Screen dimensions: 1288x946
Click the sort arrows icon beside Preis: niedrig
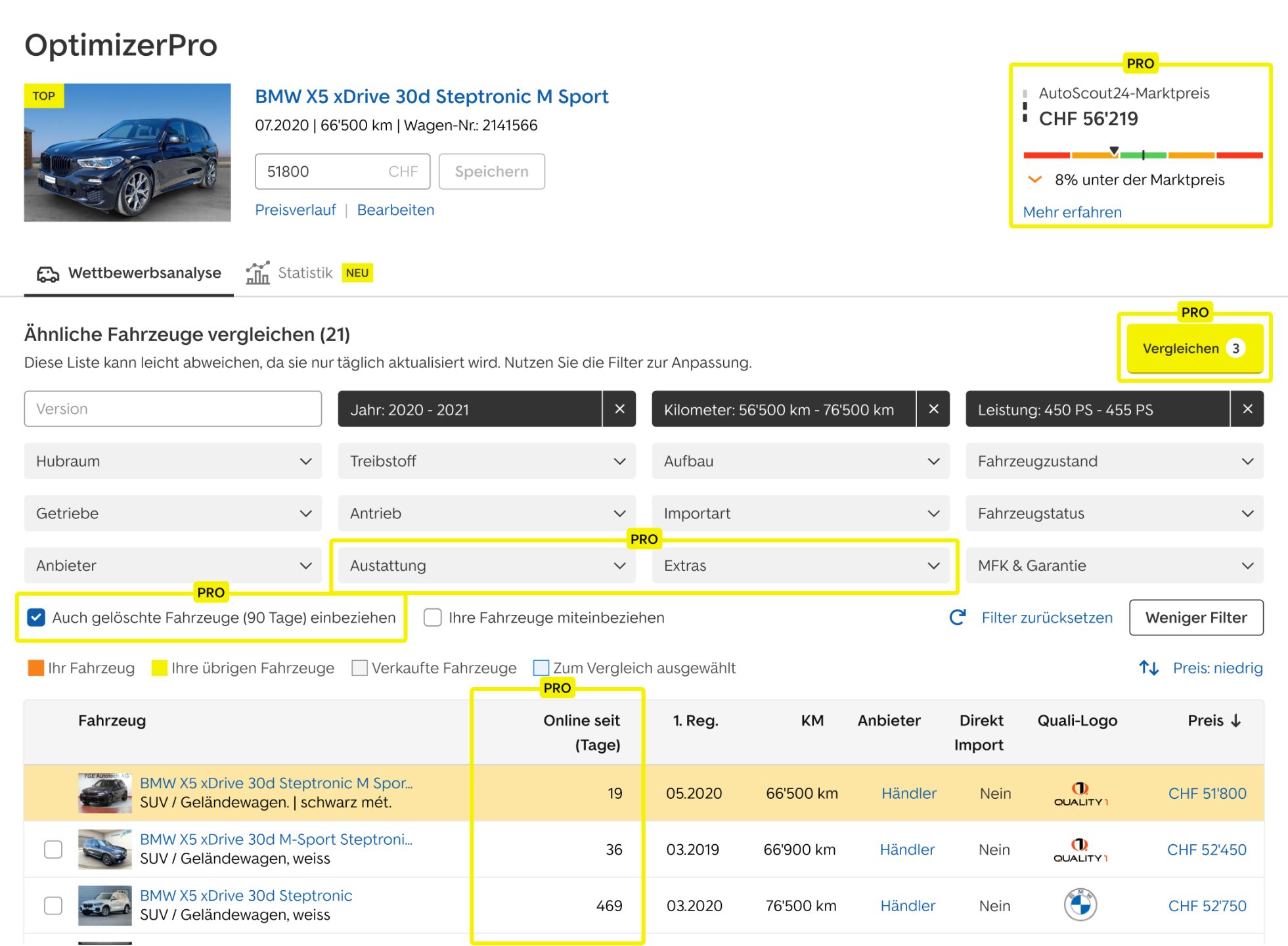[x=1149, y=668]
